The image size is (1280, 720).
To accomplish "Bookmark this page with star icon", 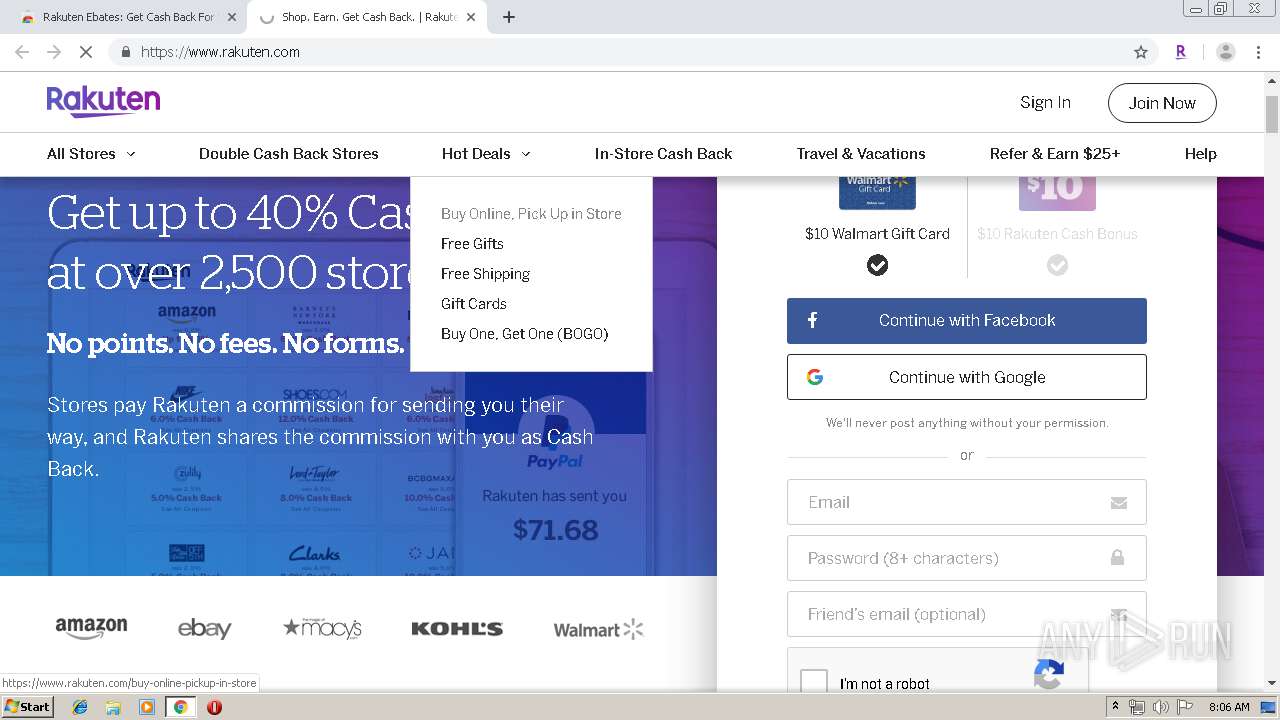I will coord(1141,52).
